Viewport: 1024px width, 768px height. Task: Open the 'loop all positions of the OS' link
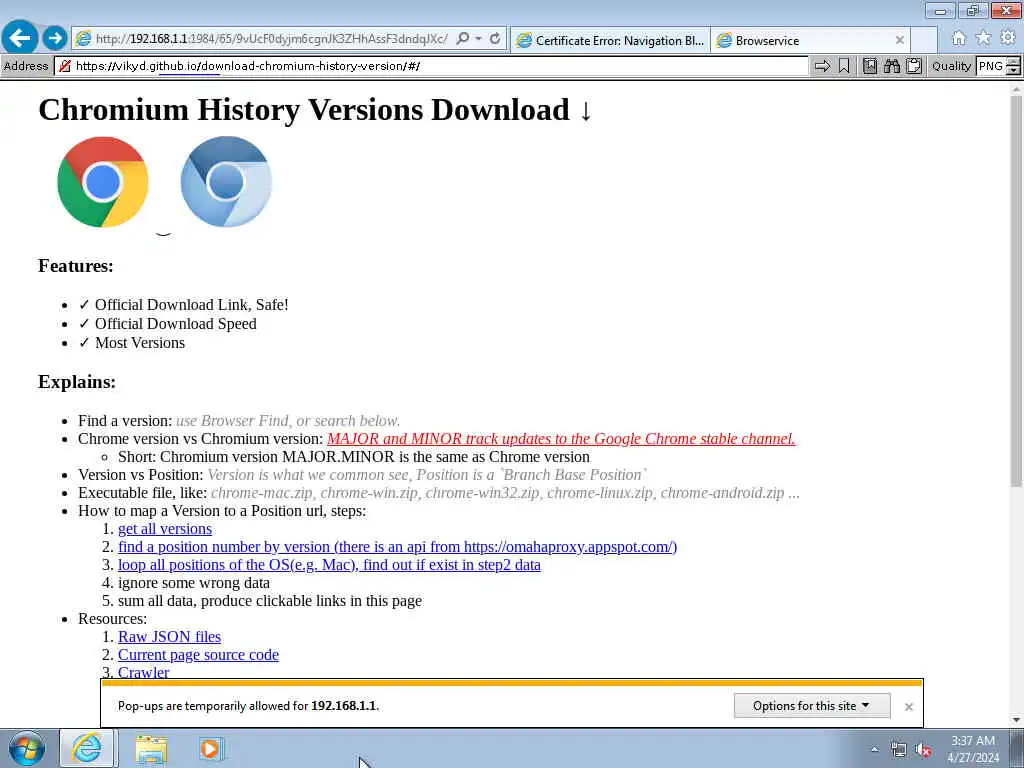tap(329, 565)
